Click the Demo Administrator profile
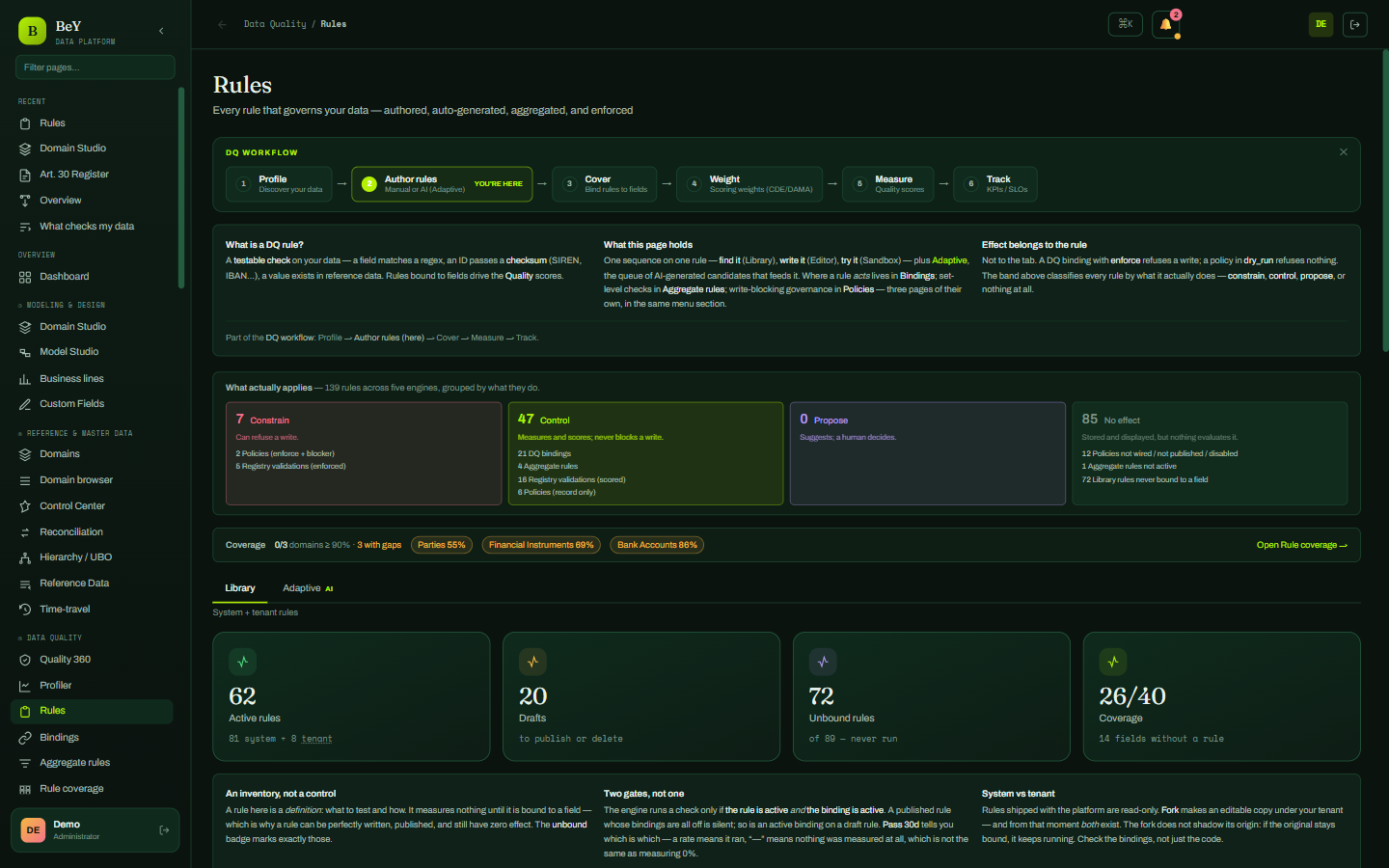 [x=95, y=830]
